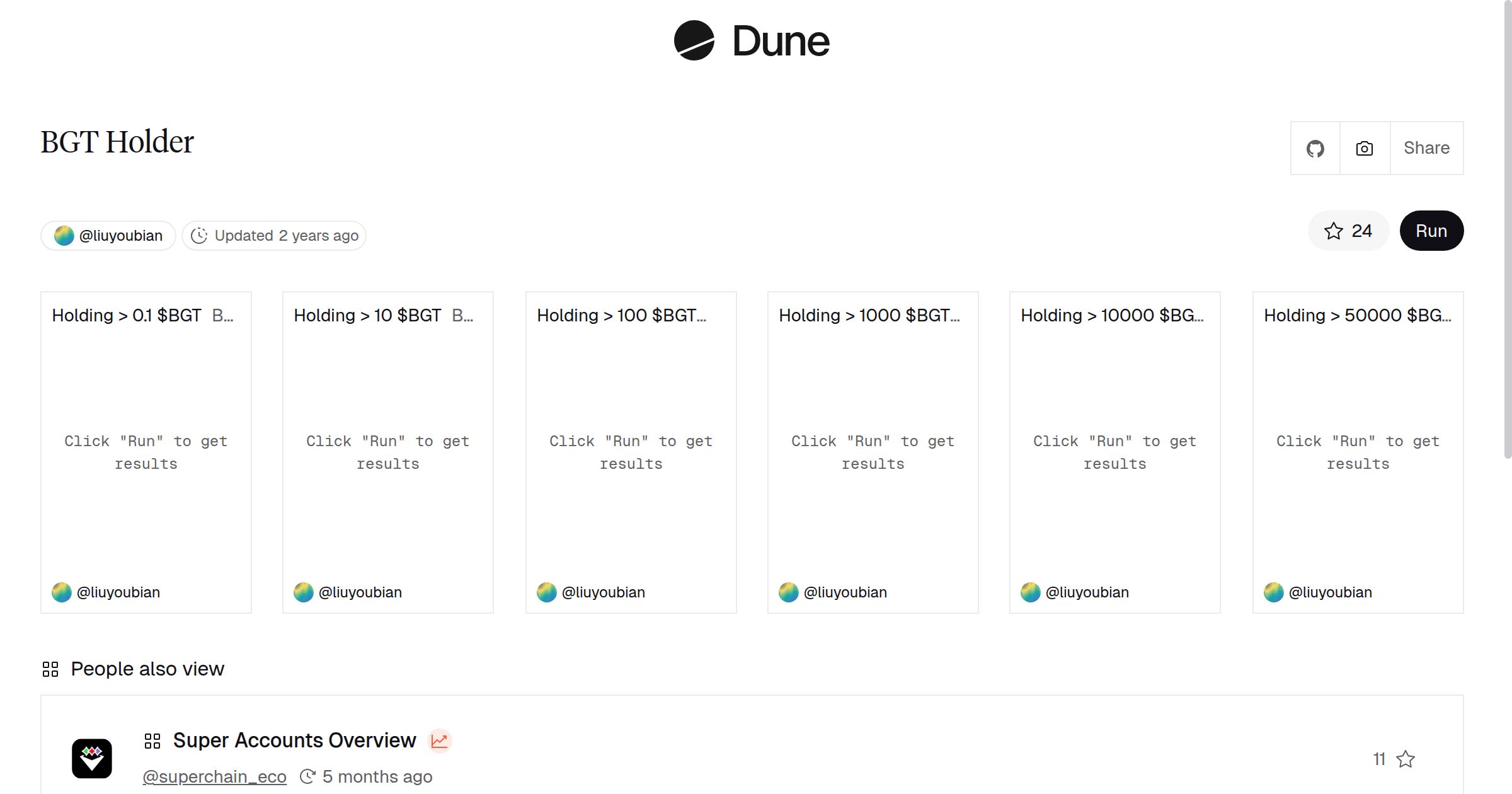
Task: Open Holding > 0.1 $BGT widget title
Action: [x=127, y=315]
